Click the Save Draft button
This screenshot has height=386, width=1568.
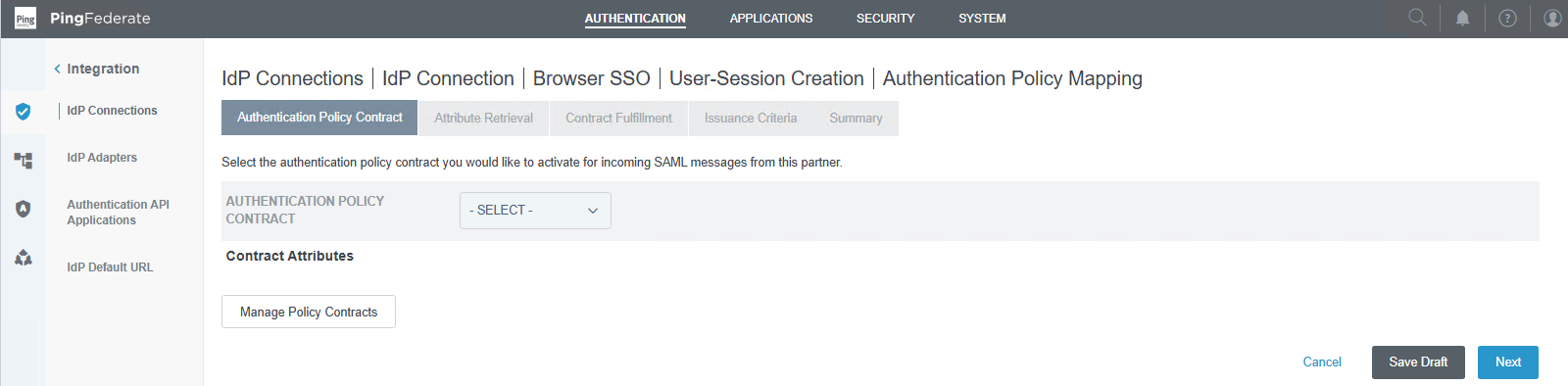coord(1418,362)
